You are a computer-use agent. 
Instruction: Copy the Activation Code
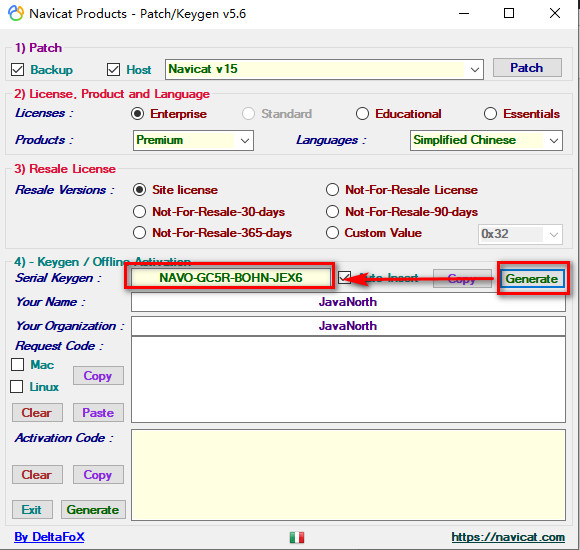pos(98,475)
